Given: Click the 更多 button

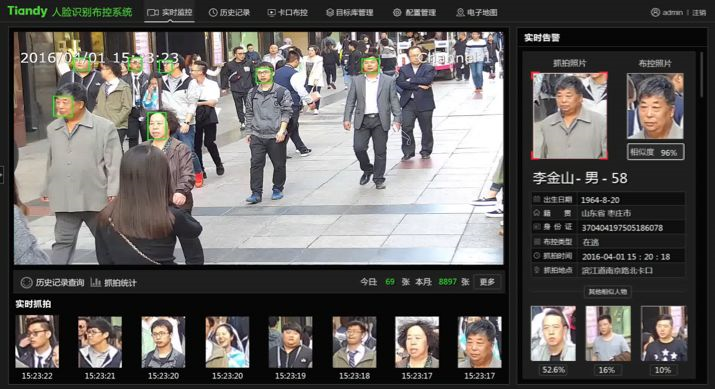Looking at the screenshot, I should (x=487, y=282).
